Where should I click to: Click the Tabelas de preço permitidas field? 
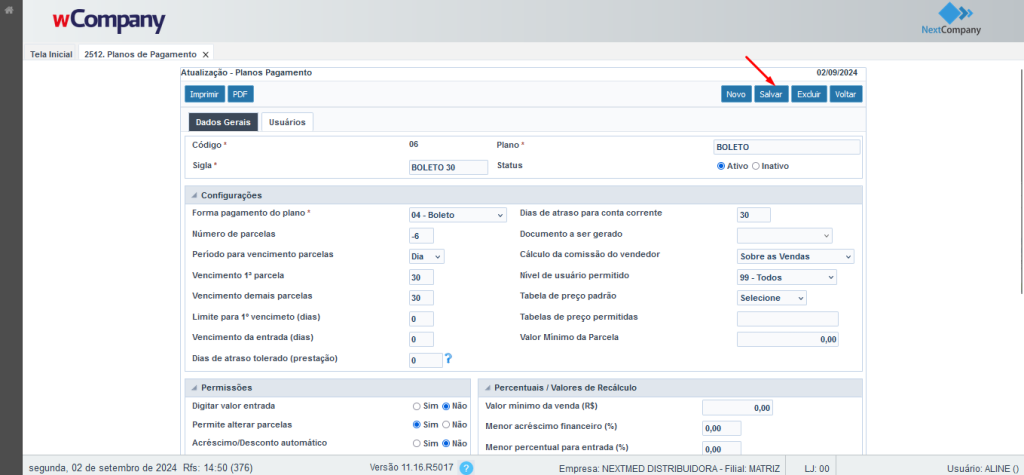[x=788, y=318]
